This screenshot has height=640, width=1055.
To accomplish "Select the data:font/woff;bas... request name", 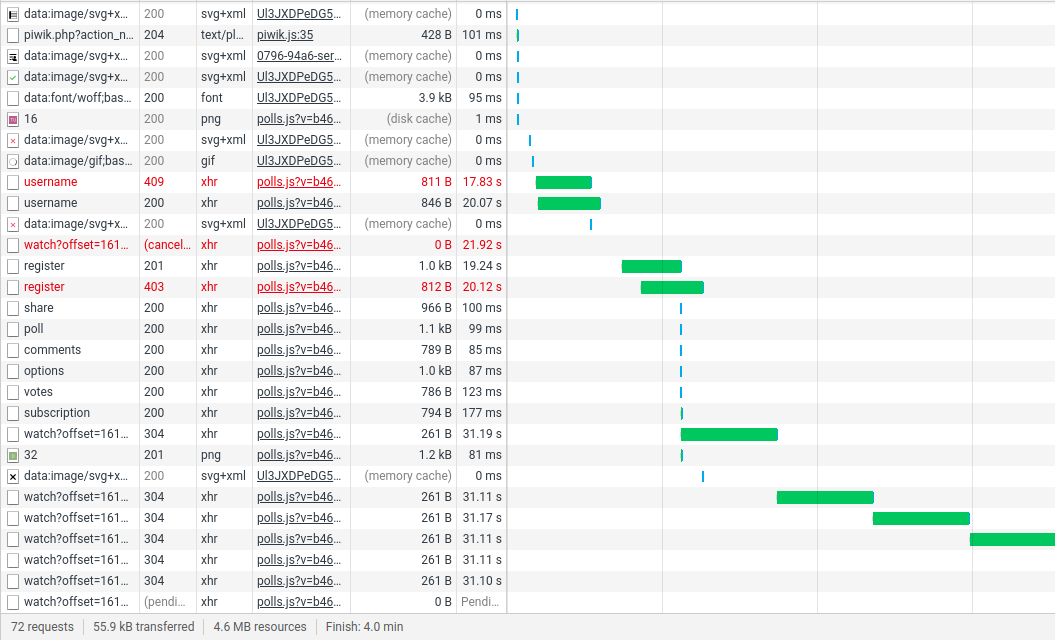I will point(78,98).
